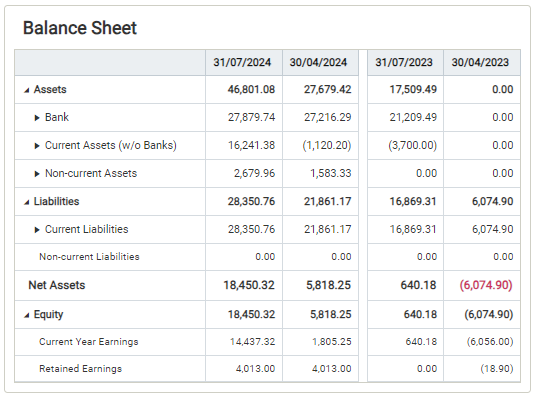Image resolution: width=535 pixels, height=400 pixels.
Task: Click Current Year Earnings value 14,437.32
Action: 252,342
